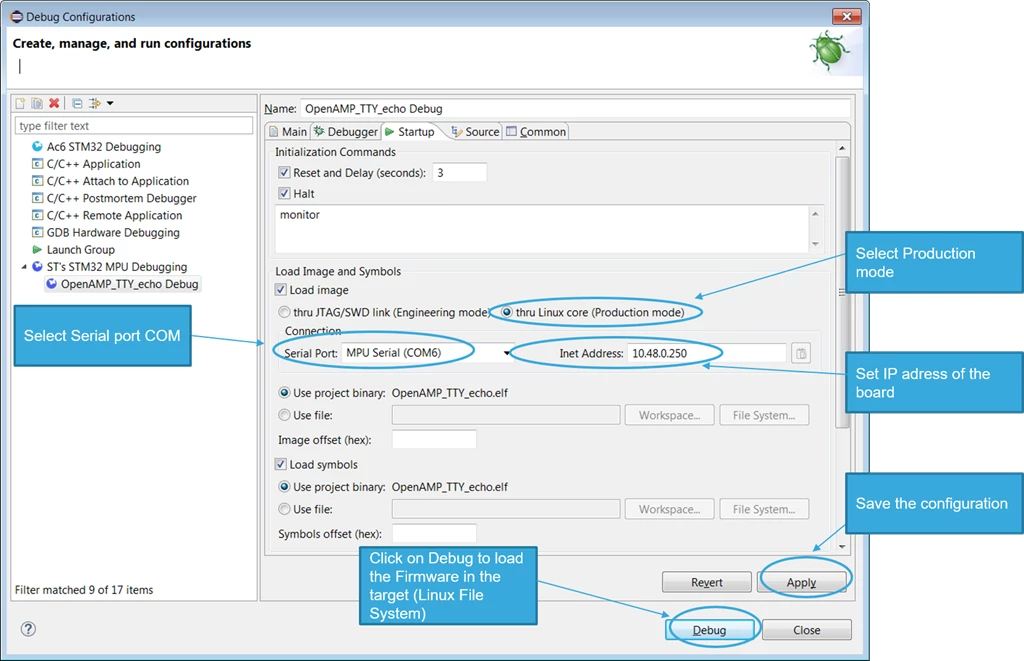
Task: Switch to the Source tab
Action: [475, 131]
